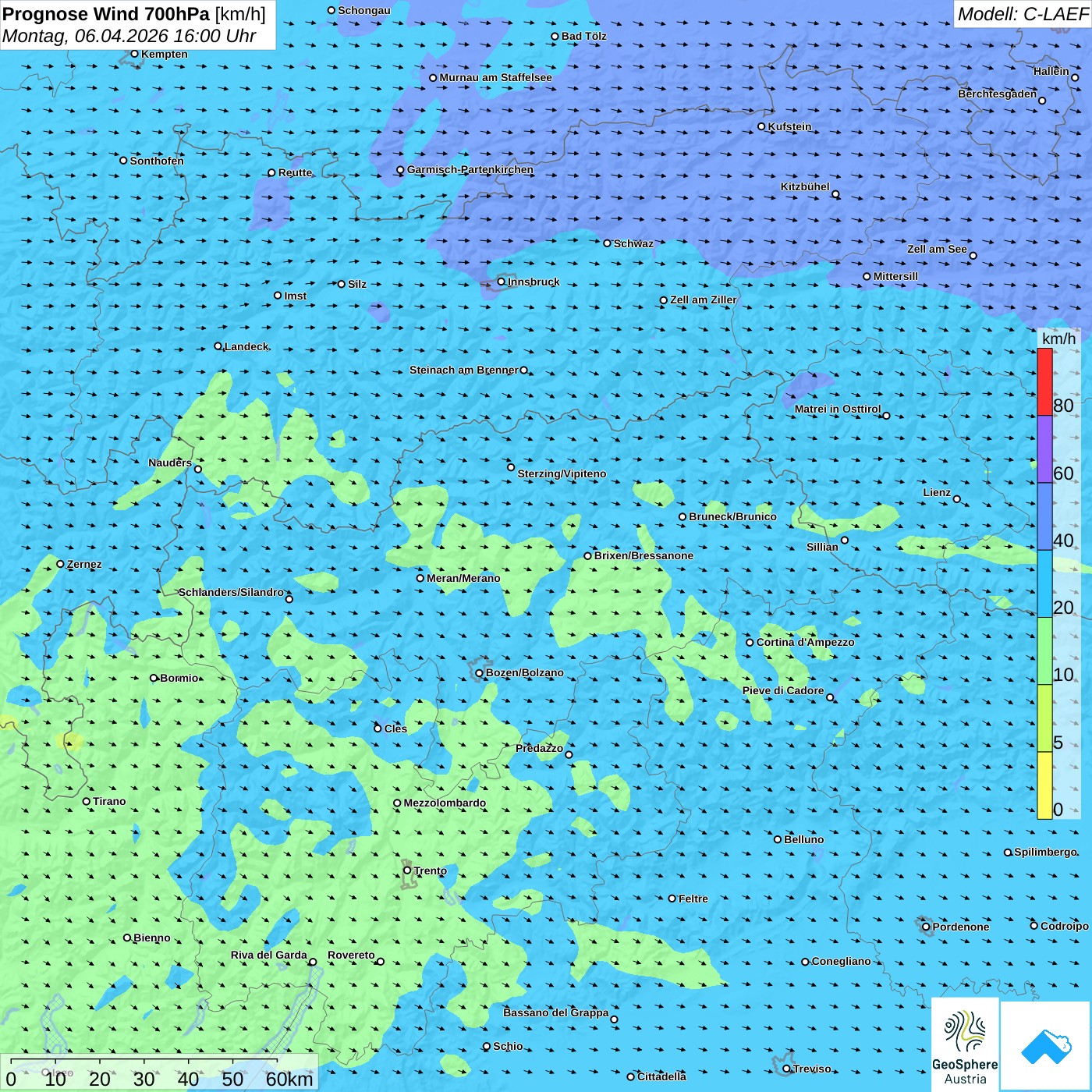Viewport: 1092px width, 1092px height.
Task: Click the 'Feltre' label
Action: coord(693,899)
